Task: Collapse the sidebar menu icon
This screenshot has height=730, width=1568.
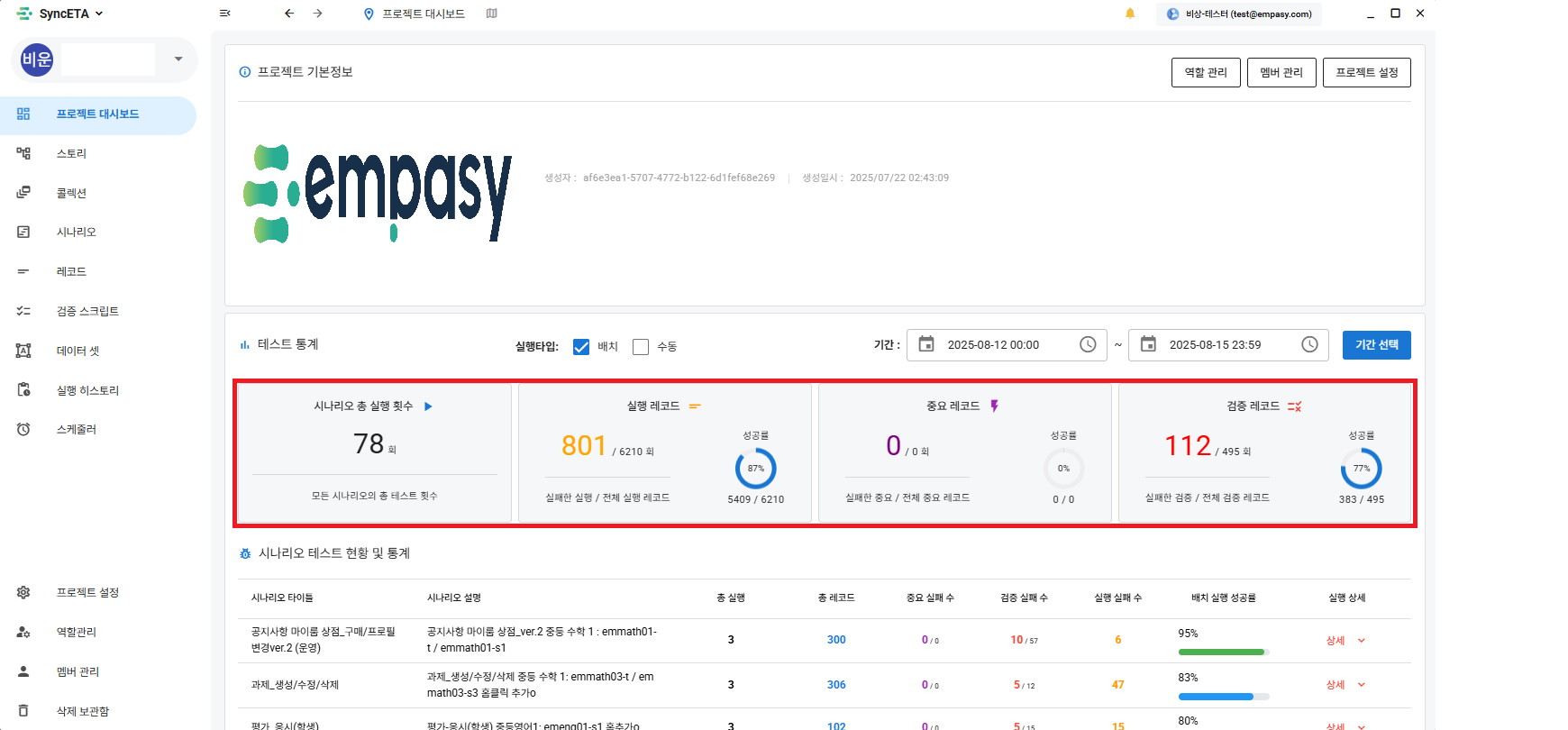Action: (224, 14)
